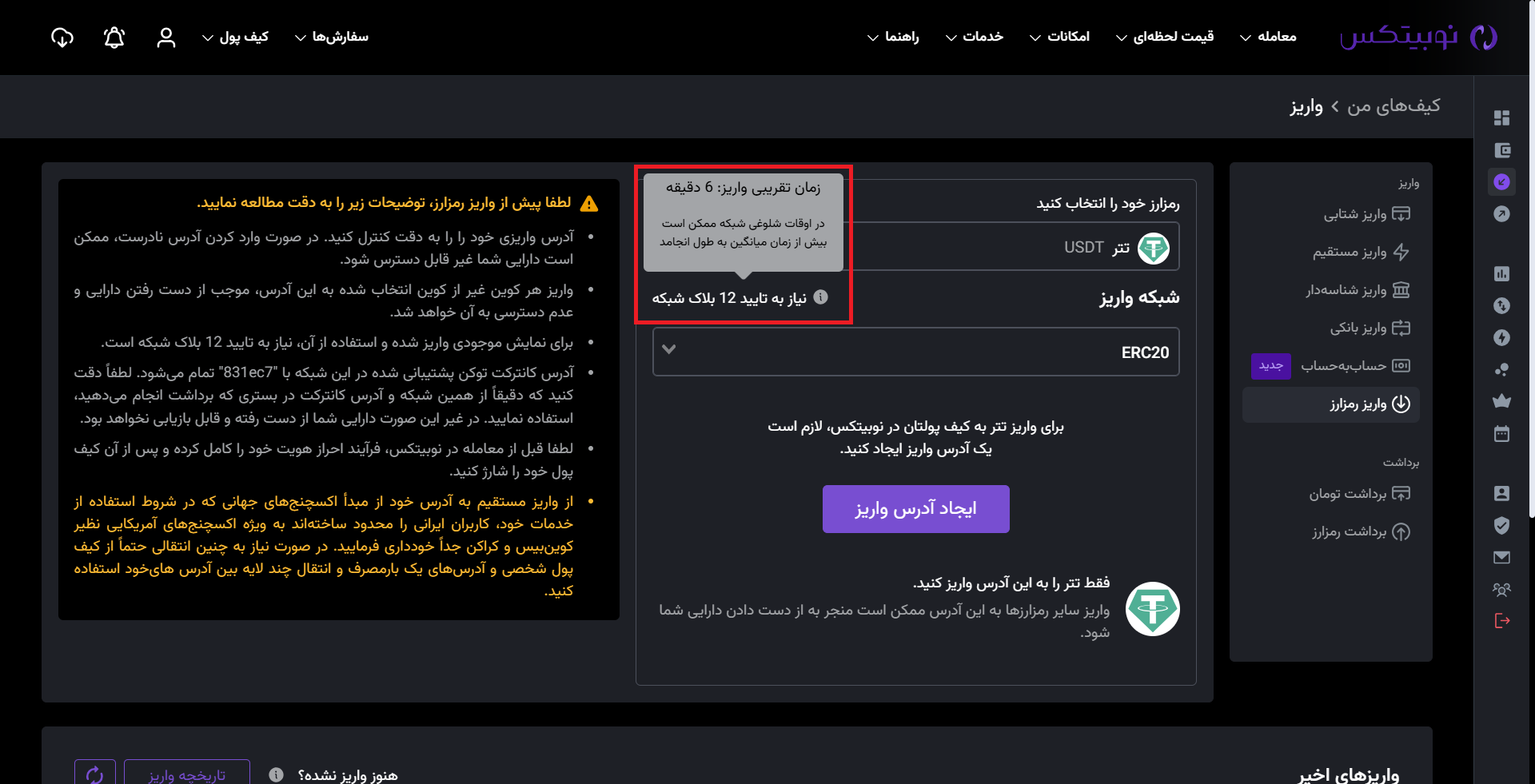Click the کیف‌های من breadcrumb link

pyautogui.click(x=1393, y=105)
